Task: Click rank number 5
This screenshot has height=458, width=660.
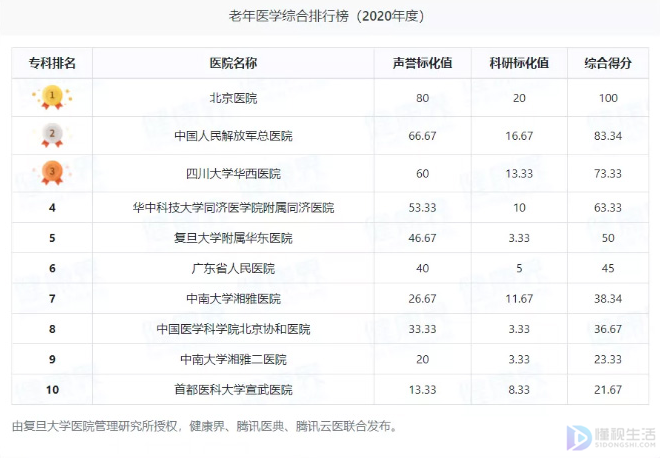Action: [52, 238]
